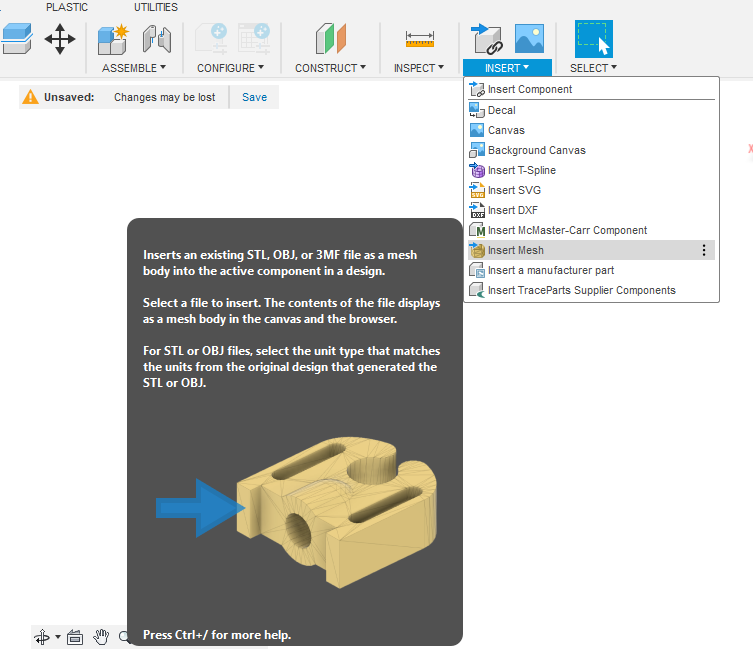Choose Insert SVG from the menu
753x650 pixels.
pyautogui.click(x=514, y=190)
